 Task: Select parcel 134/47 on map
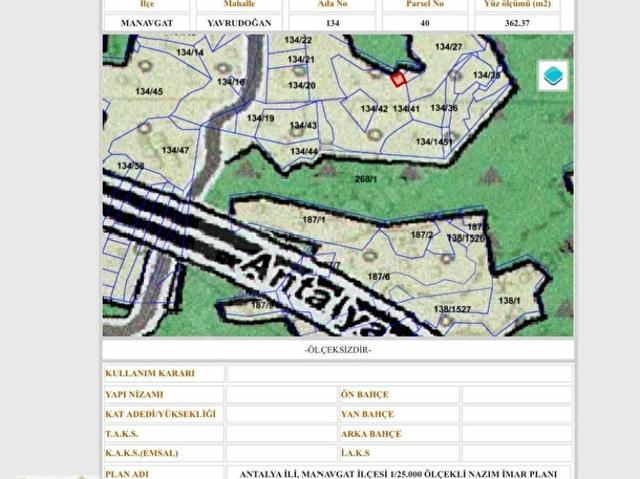click(175, 150)
